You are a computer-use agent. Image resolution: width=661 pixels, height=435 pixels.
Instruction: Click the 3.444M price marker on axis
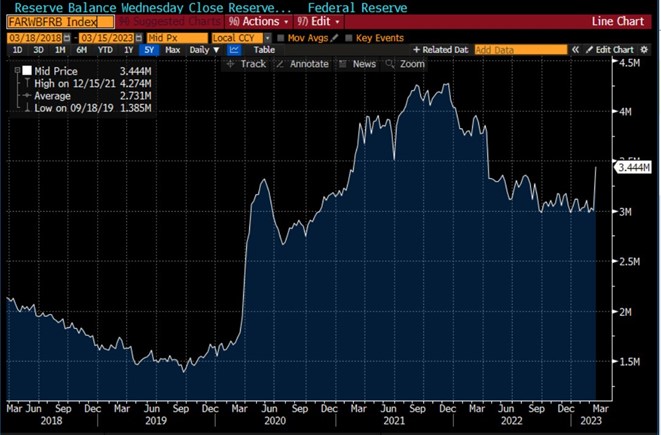(634, 168)
